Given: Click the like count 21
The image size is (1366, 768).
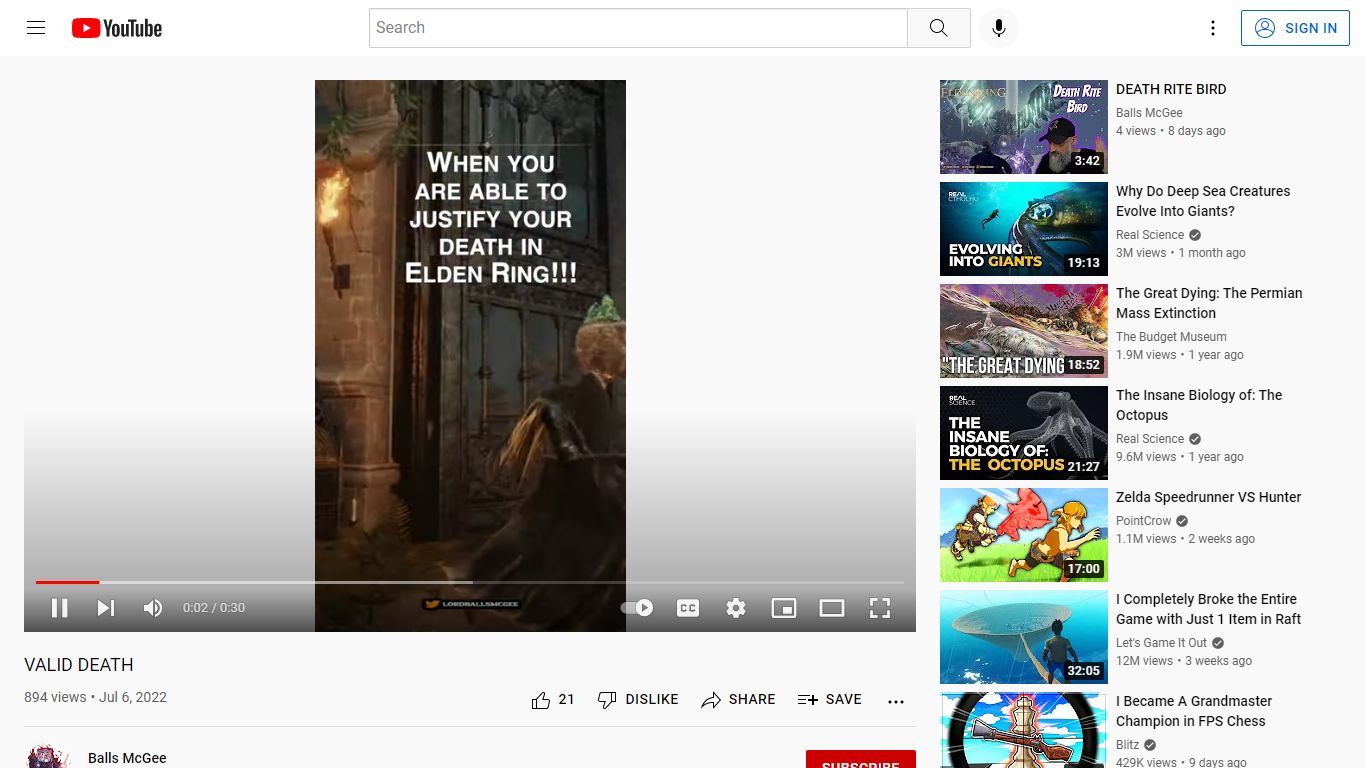Looking at the screenshot, I should coord(566,700).
